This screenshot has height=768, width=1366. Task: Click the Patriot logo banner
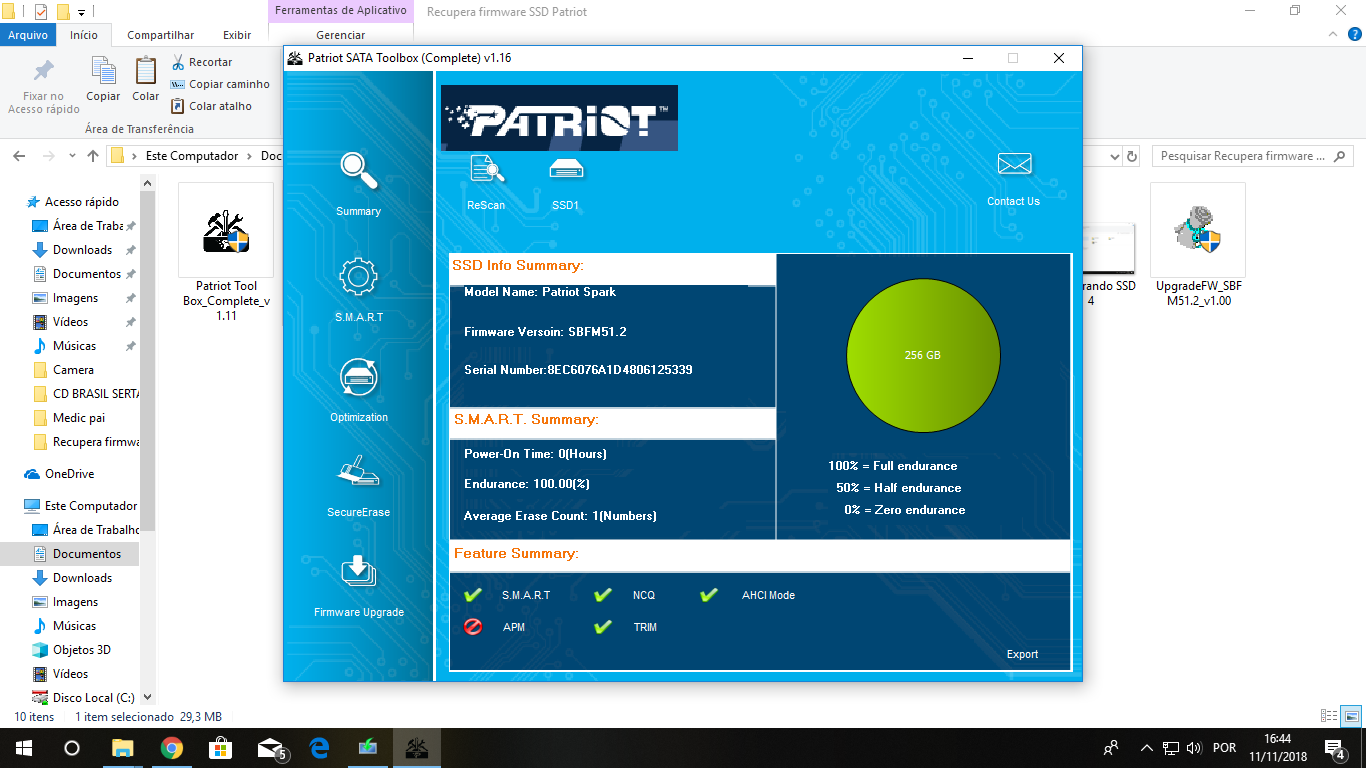559,118
